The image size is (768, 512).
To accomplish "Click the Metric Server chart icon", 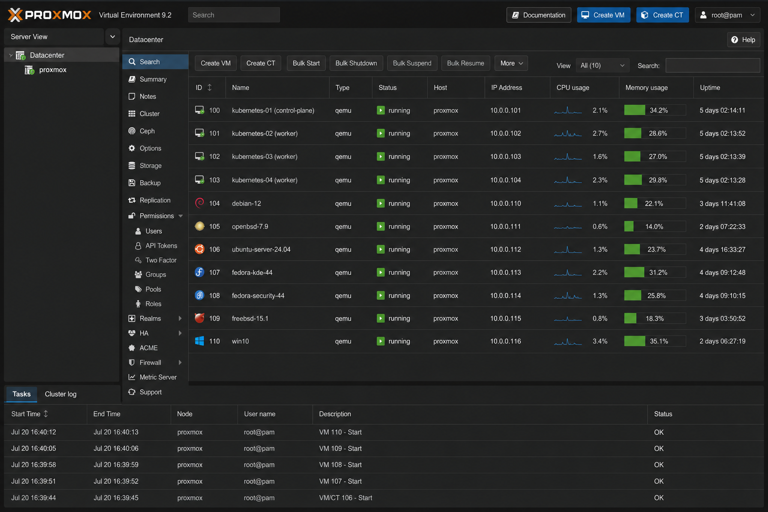I will point(132,377).
